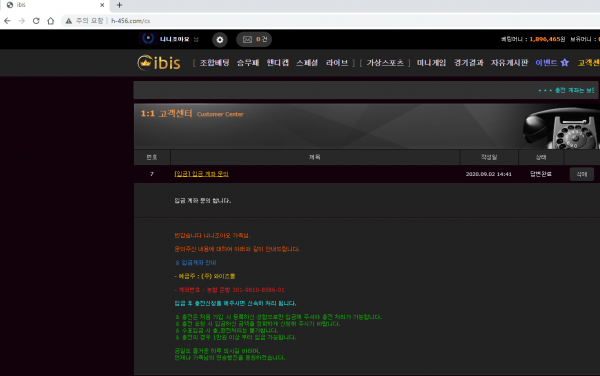This screenshot has width=600, height=376.
Task: Open the [입금] 입금 계좌 문의 link
Action: point(201,174)
